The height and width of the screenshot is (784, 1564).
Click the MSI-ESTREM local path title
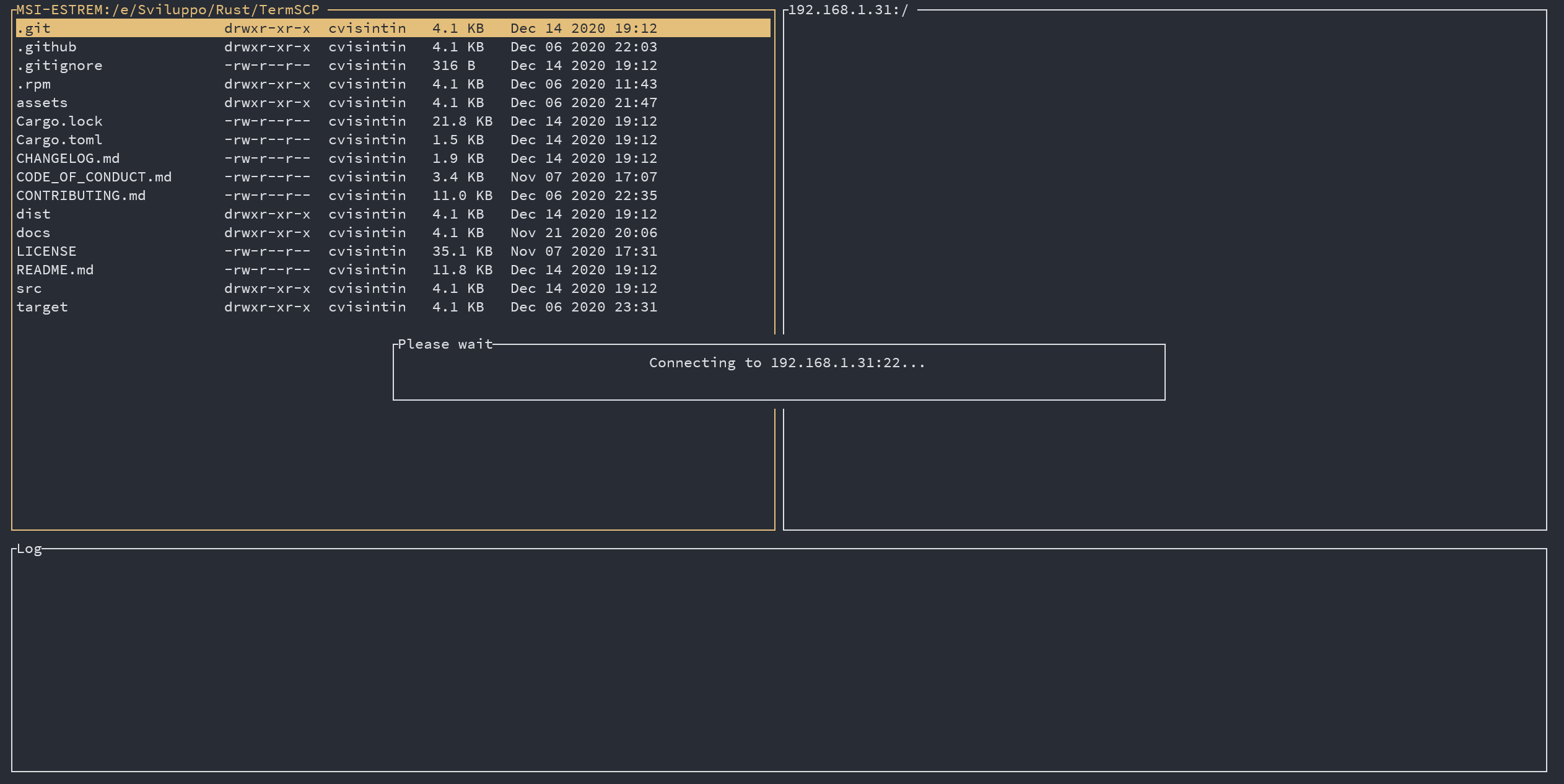tap(168, 10)
